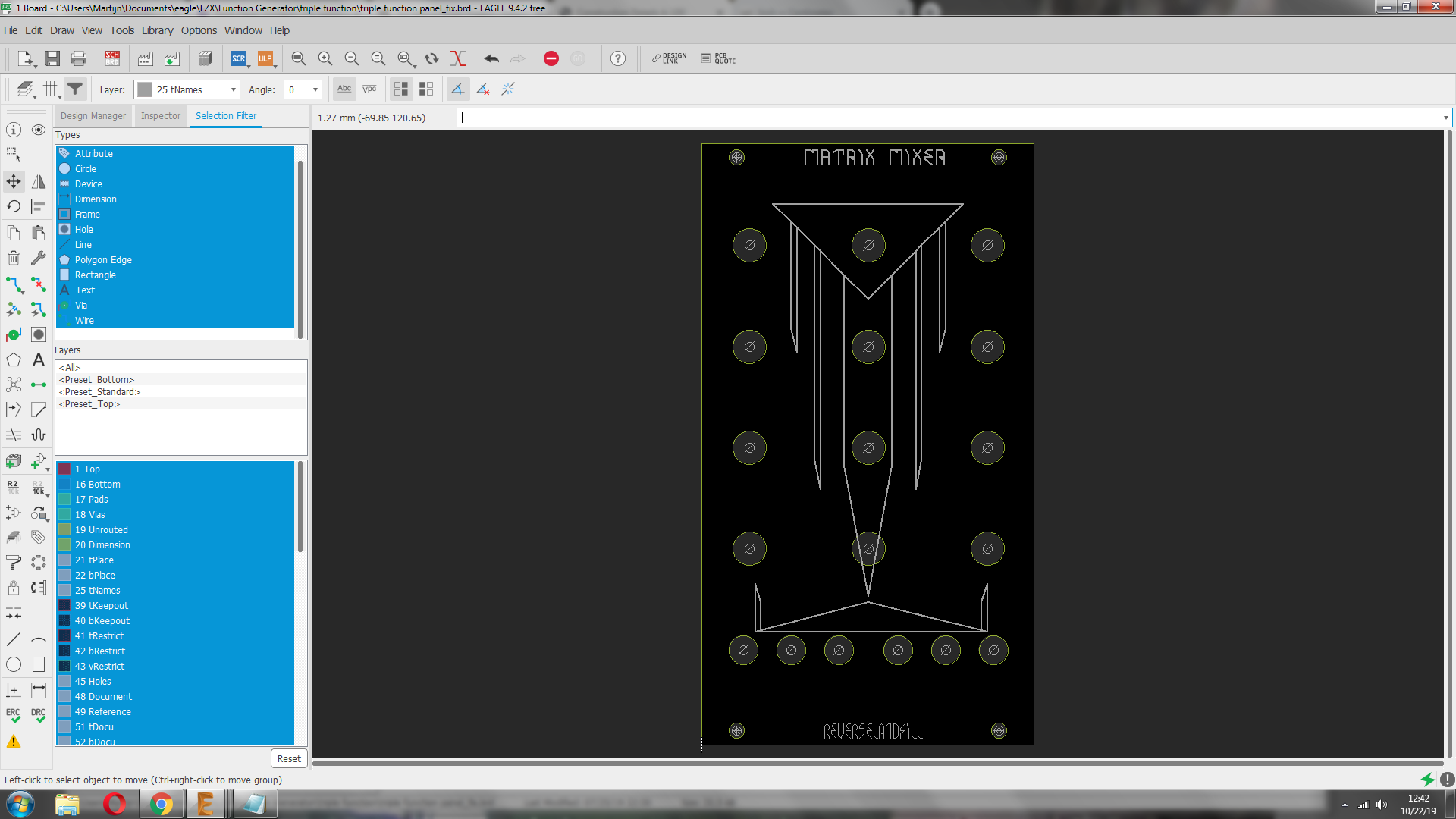
Task: Select <Preset_Bottom> layer preset
Action: tap(181, 380)
